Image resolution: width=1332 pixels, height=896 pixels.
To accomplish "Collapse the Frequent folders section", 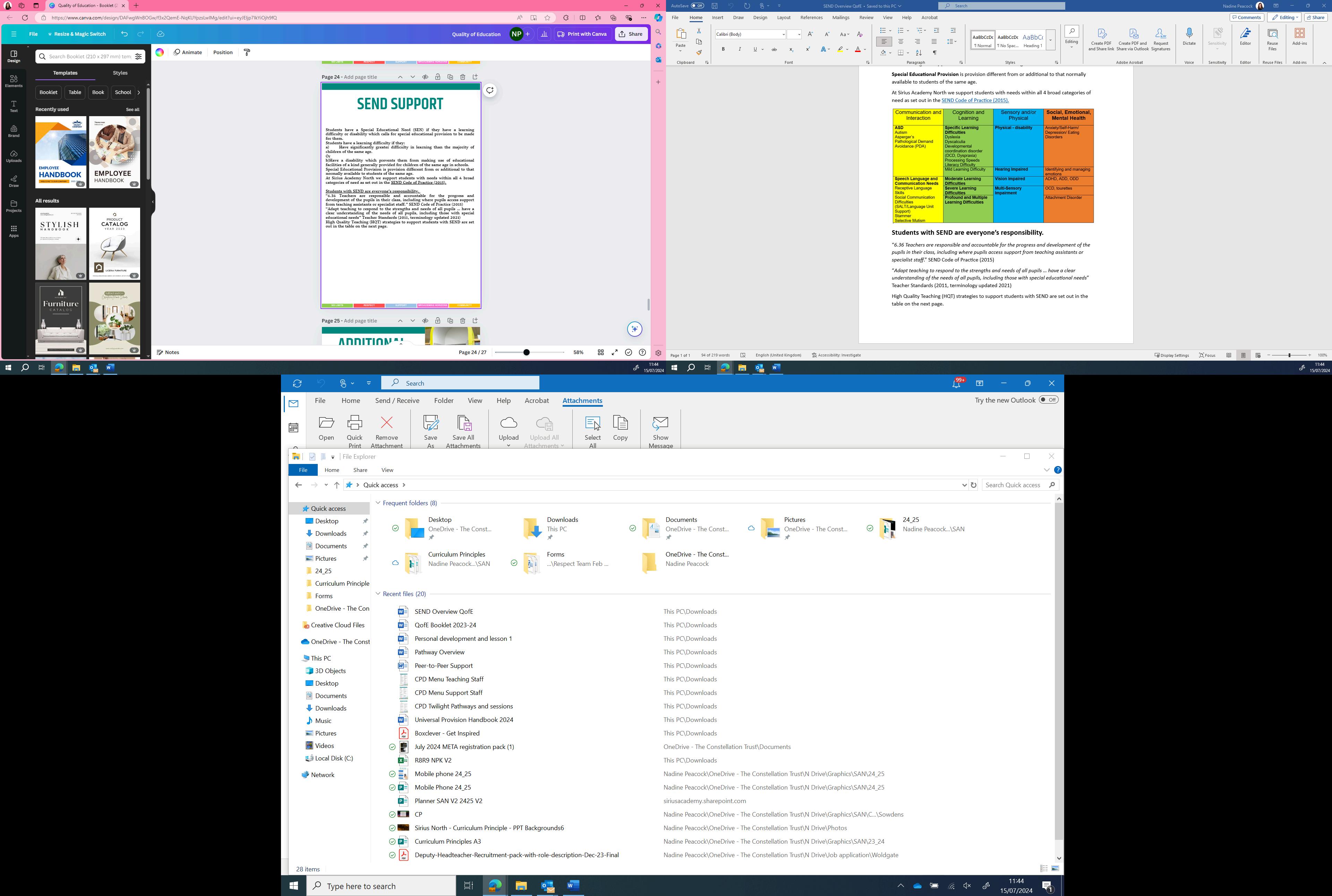I will point(378,503).
